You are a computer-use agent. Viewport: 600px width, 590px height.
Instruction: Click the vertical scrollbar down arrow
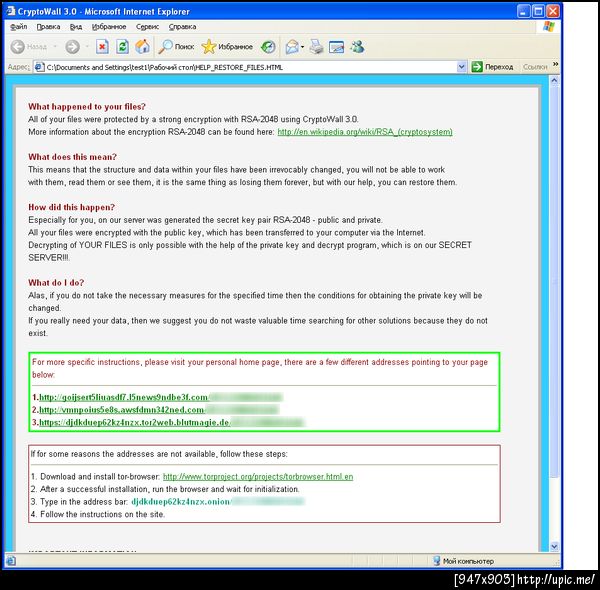pos(554,546)
